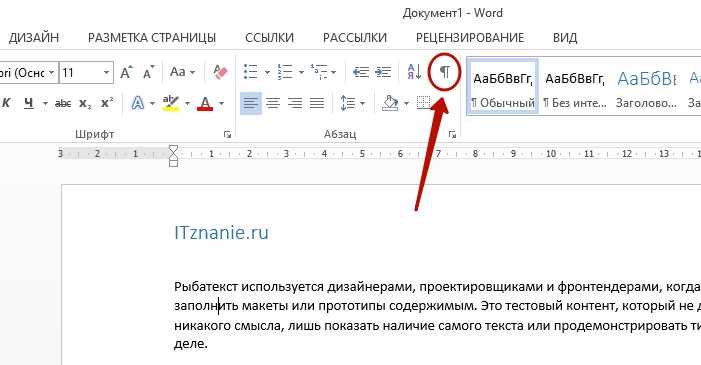Screen dimensions: 701x365
Task: Toggle strikethrough abc formatting
Action: 63,104
